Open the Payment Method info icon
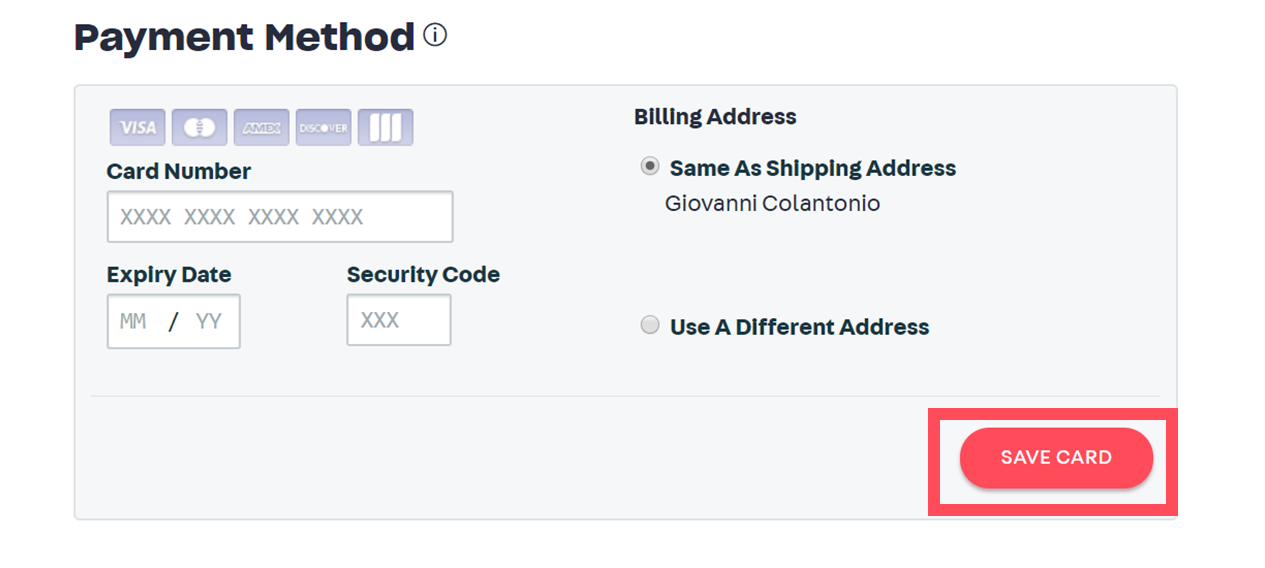 click(435, 36)
